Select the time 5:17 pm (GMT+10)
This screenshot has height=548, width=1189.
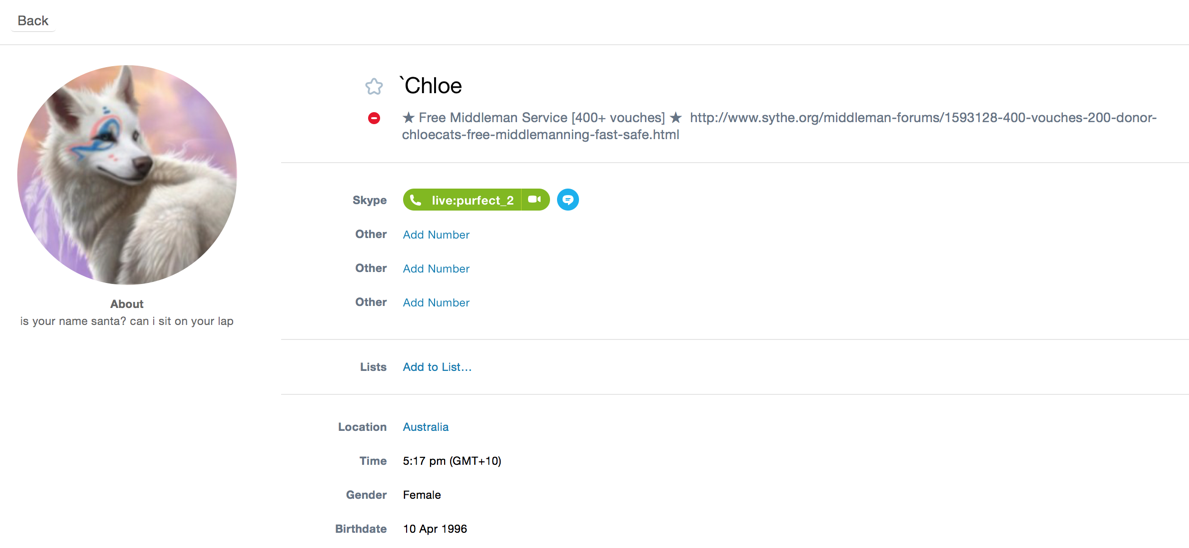click(x=452, y=461)
